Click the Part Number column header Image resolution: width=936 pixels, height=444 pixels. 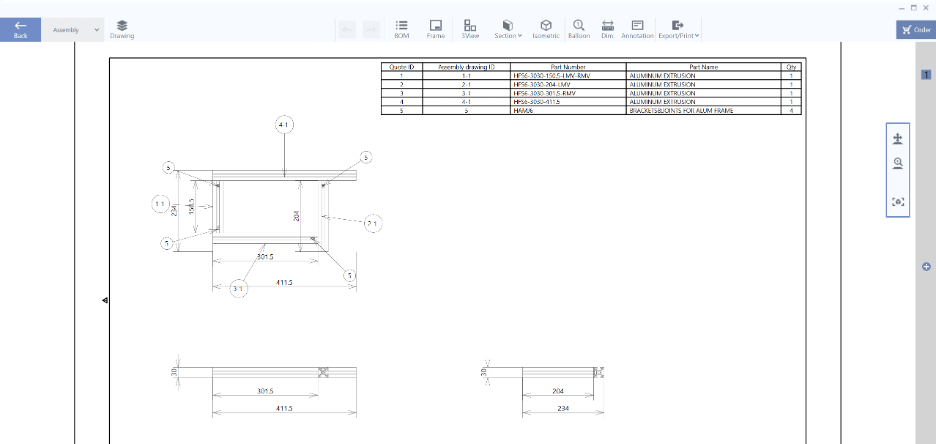[x=568, y=67]
